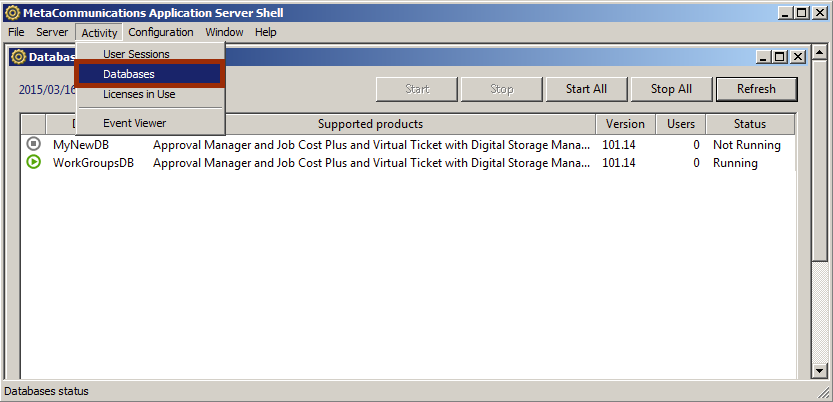This screenshot has height=402, width=833.
Task: Select Databases in the Activity menu
Action: point(150,74)
